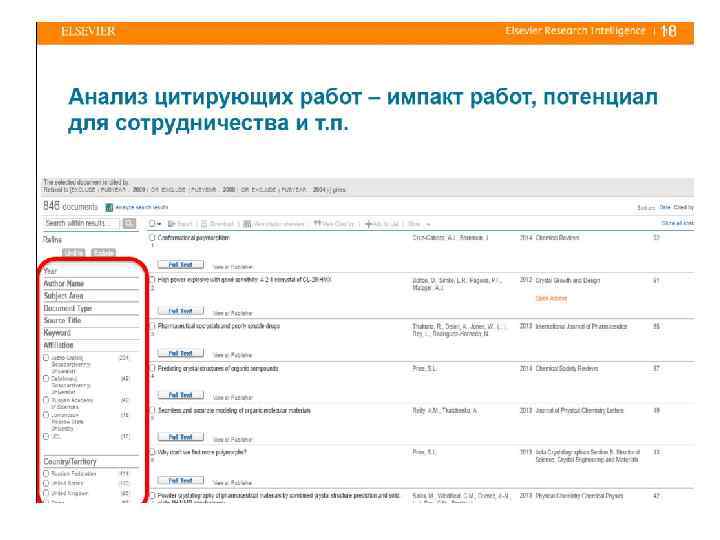Open 'Why don't we find more polymorphs?' title
The height and width of the screenshot is (540, 720).
point(202,452)
